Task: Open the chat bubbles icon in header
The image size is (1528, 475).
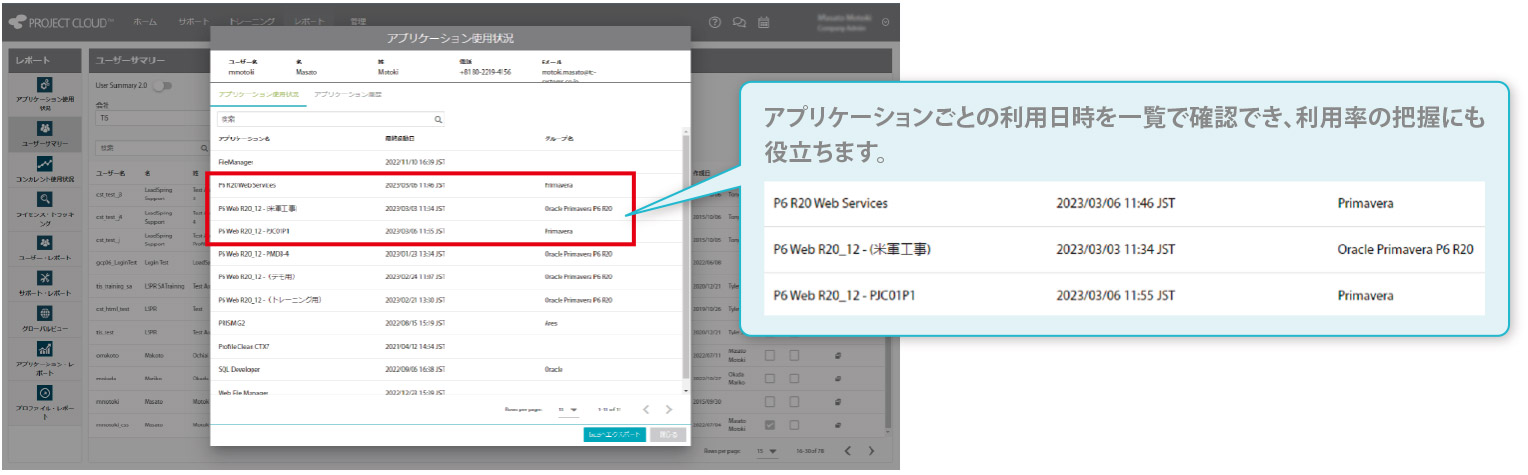Action: [739, 22]
